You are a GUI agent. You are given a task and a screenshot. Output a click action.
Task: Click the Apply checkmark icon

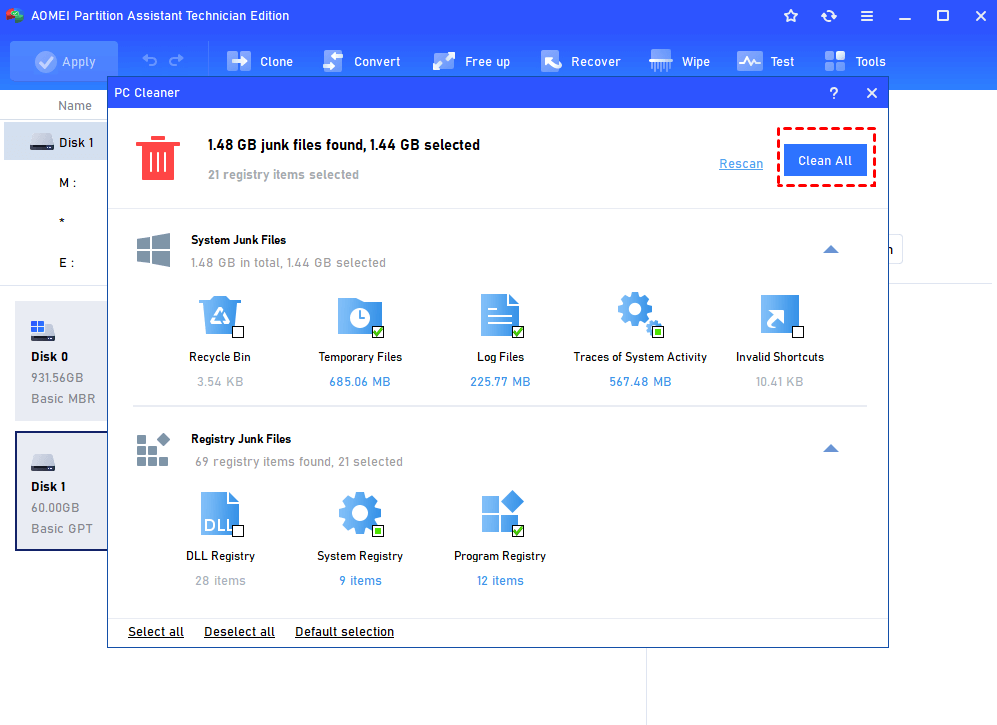coord(45,62)
